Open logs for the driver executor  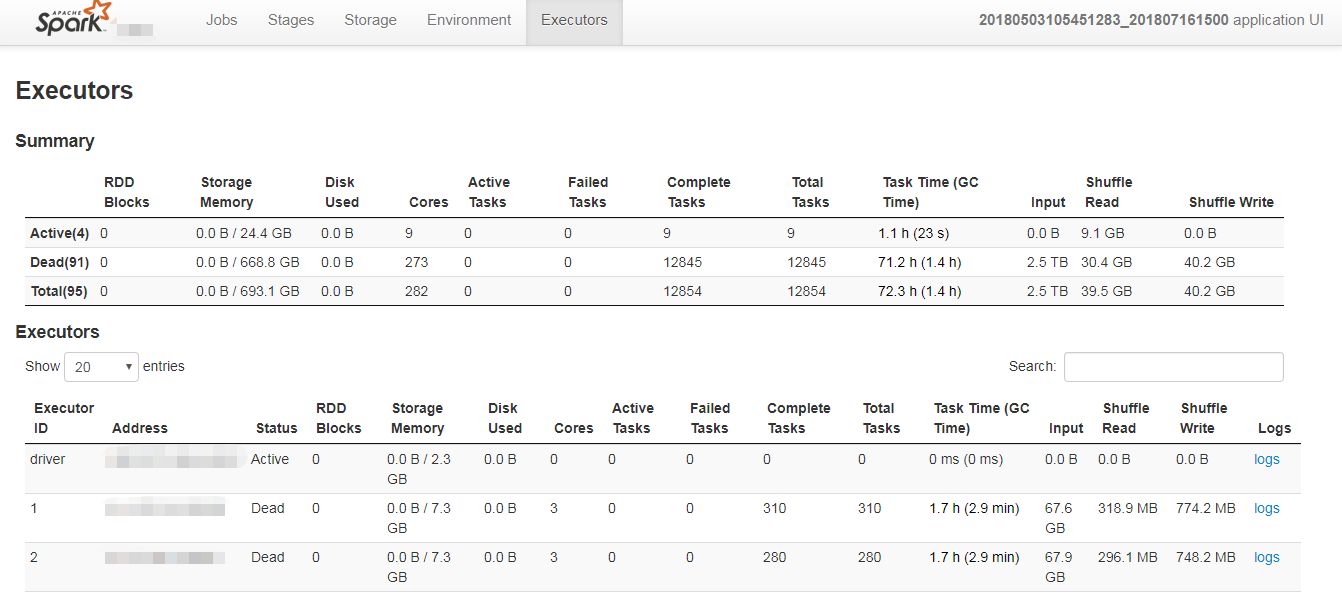point(1266,458)
